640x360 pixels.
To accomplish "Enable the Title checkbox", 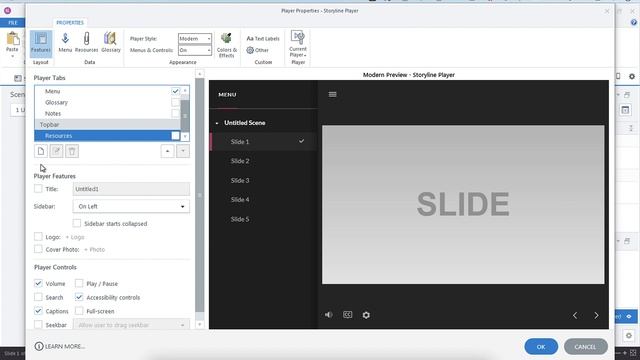I will tap(38, 189).
